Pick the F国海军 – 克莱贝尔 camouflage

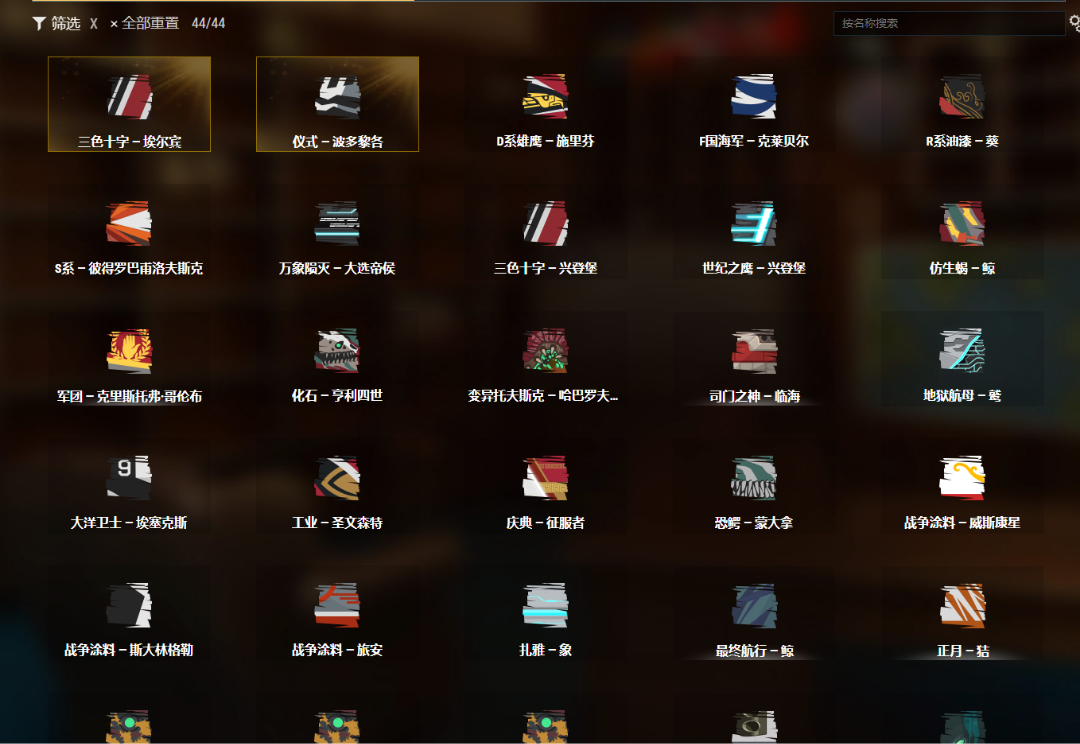(x=754, y=104)
